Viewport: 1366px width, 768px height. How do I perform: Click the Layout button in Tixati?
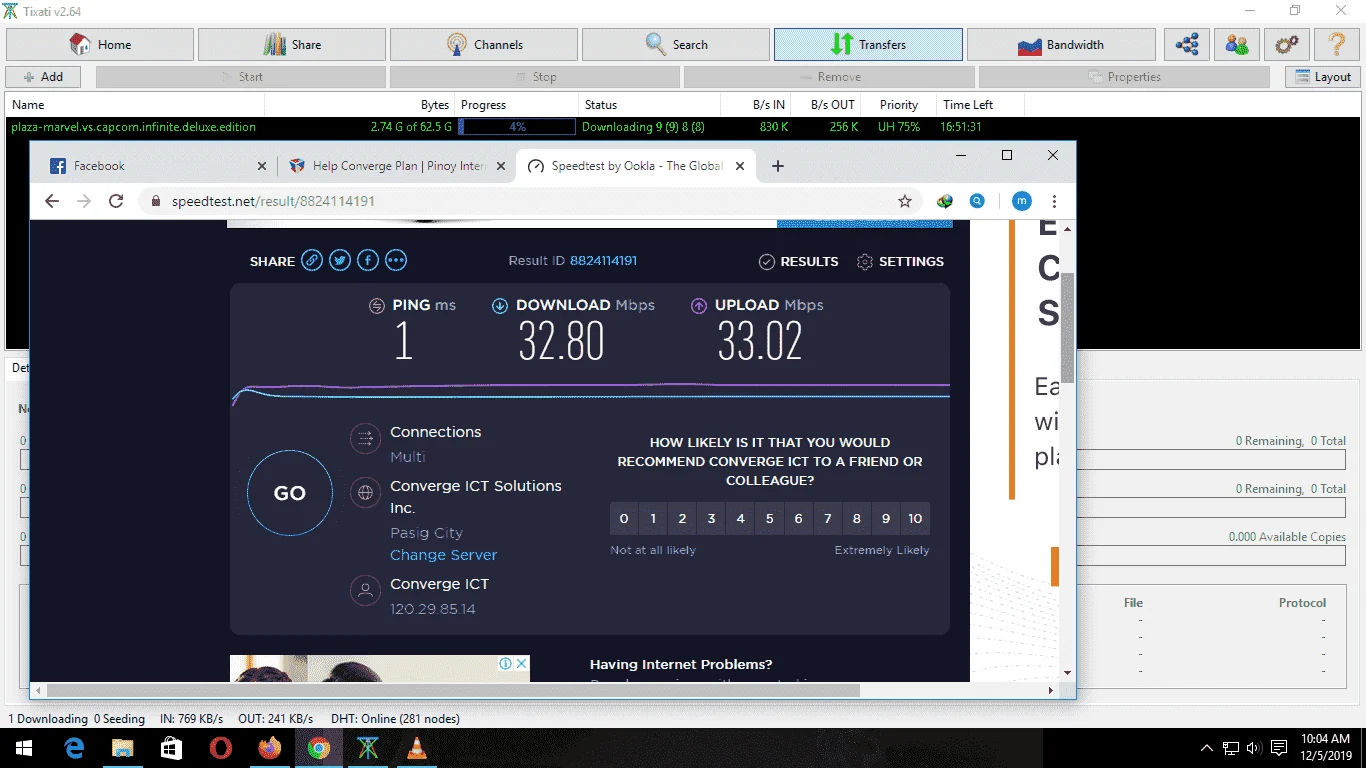(1323, 77)
